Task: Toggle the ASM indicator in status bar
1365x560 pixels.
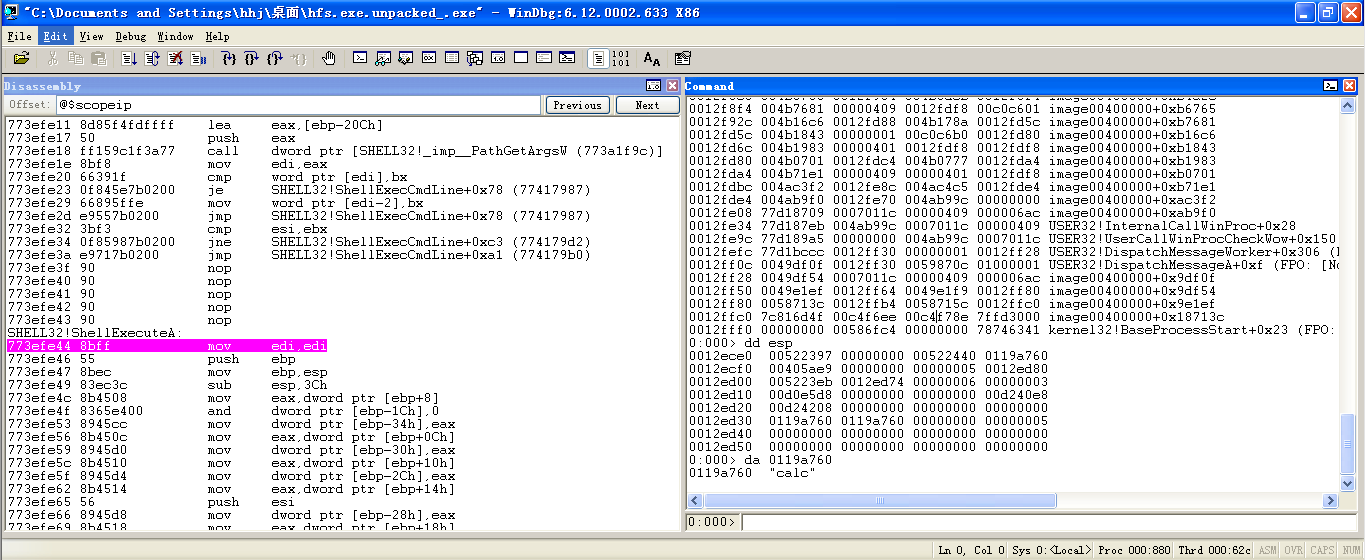Action: pyautogui.click(x=1267, y=550)
